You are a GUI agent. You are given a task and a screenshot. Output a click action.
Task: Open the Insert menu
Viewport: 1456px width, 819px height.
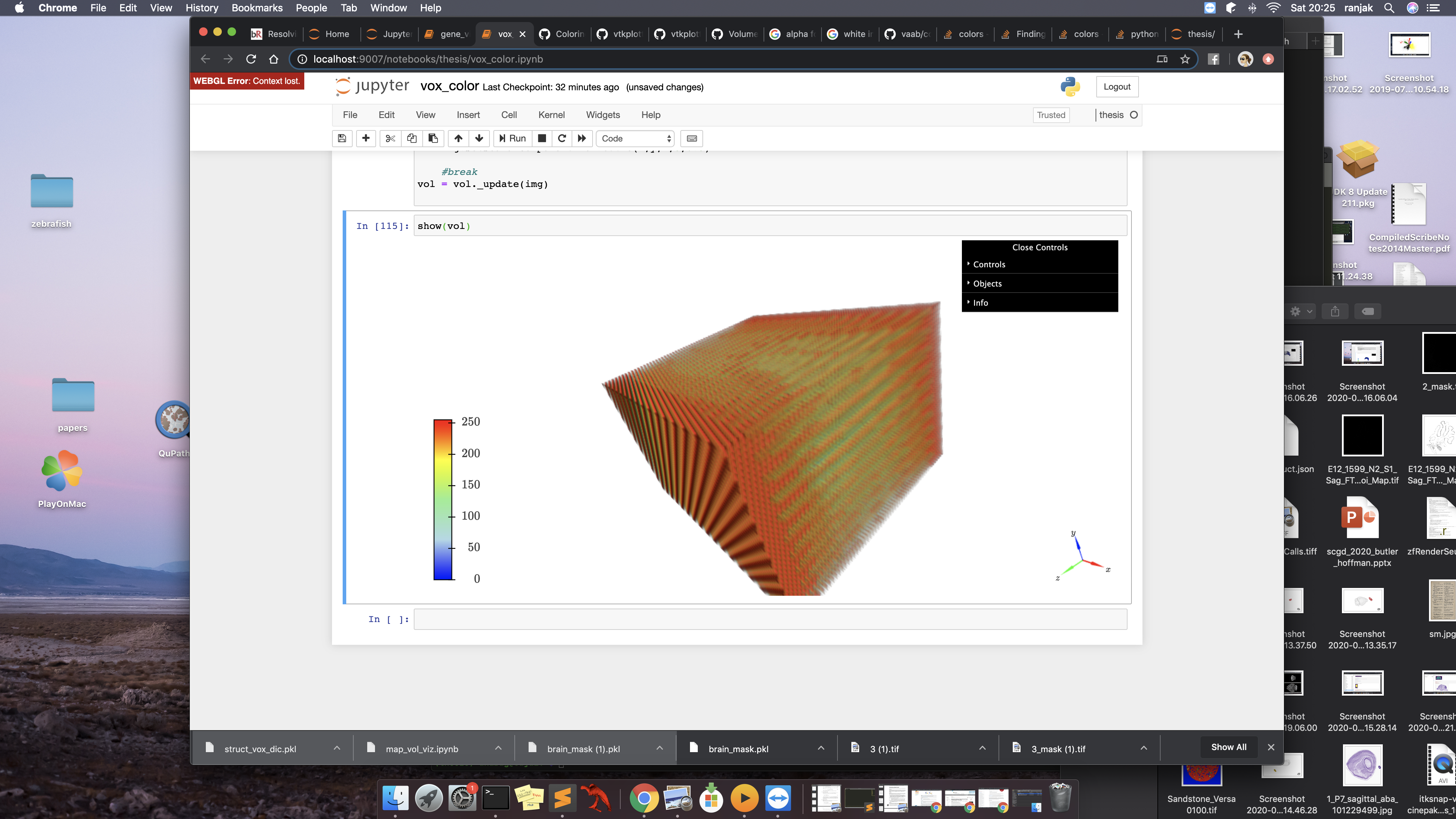(x=468, y=115)
